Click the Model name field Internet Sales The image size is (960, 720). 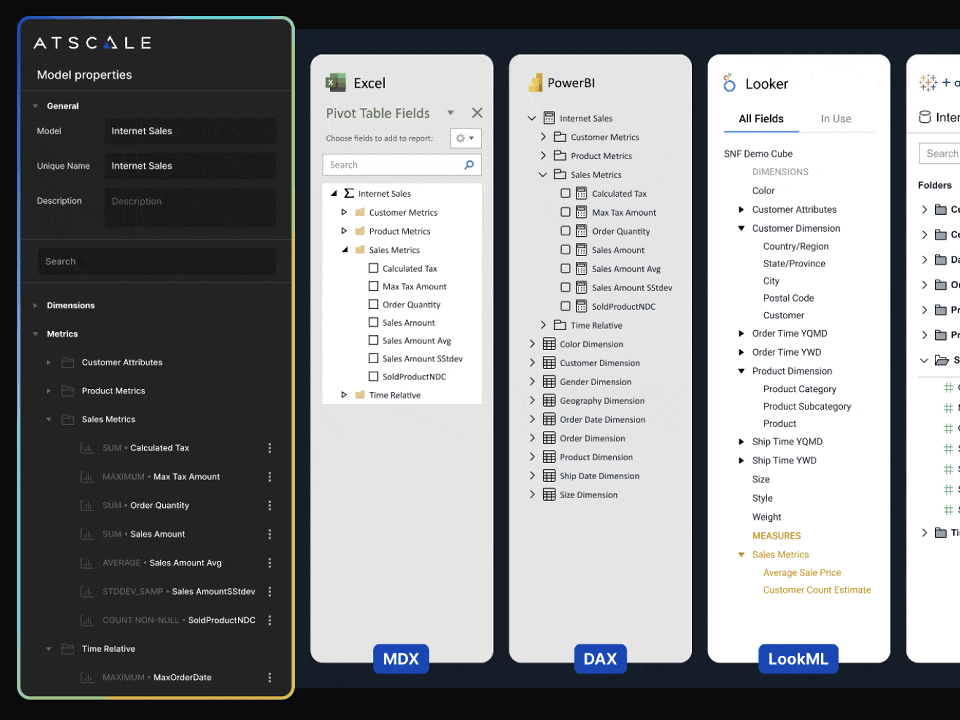coord(190,131)
